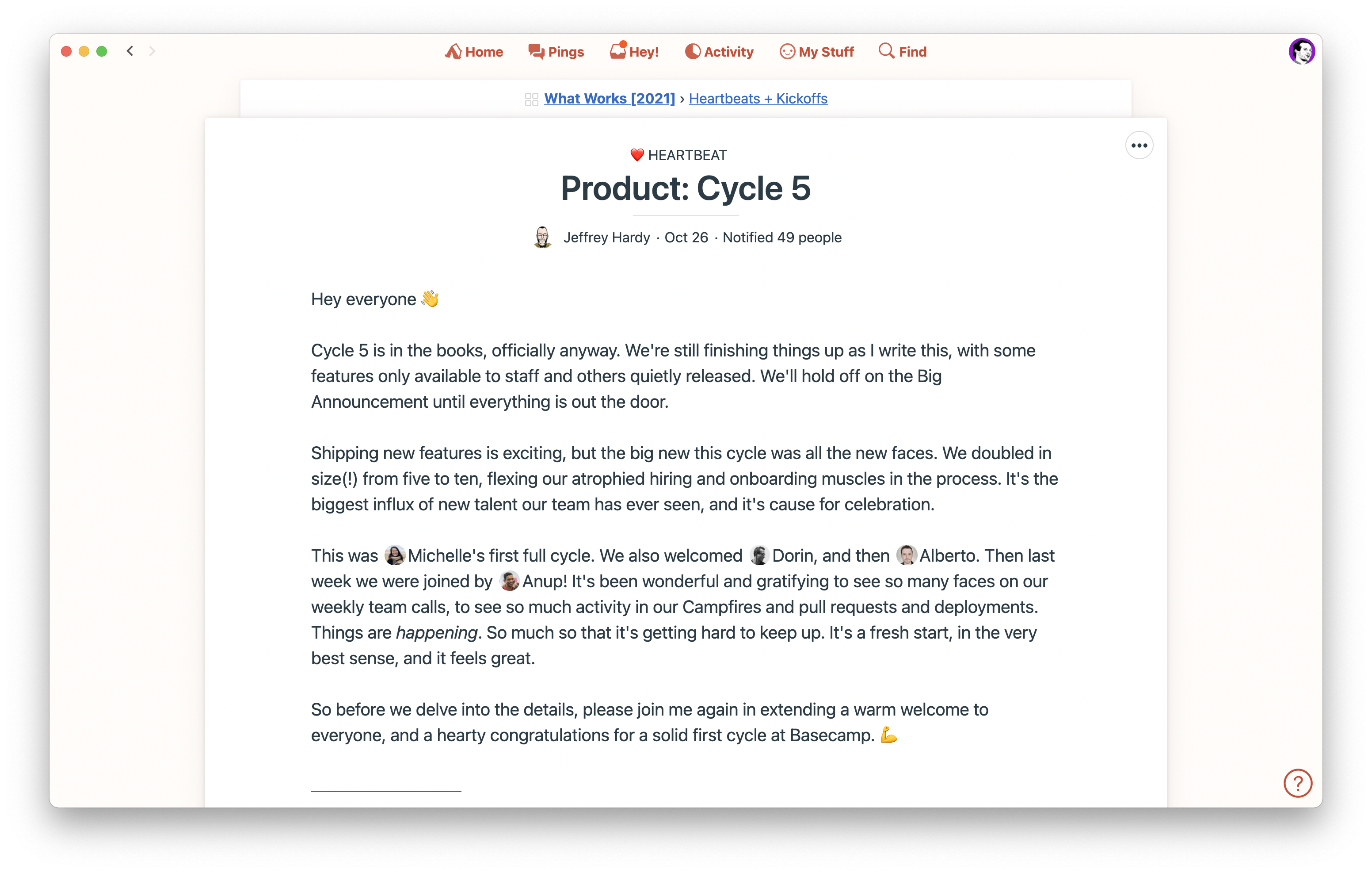Open Pings chat menu
1372x873 pixels.
click(x=556, y=52)
